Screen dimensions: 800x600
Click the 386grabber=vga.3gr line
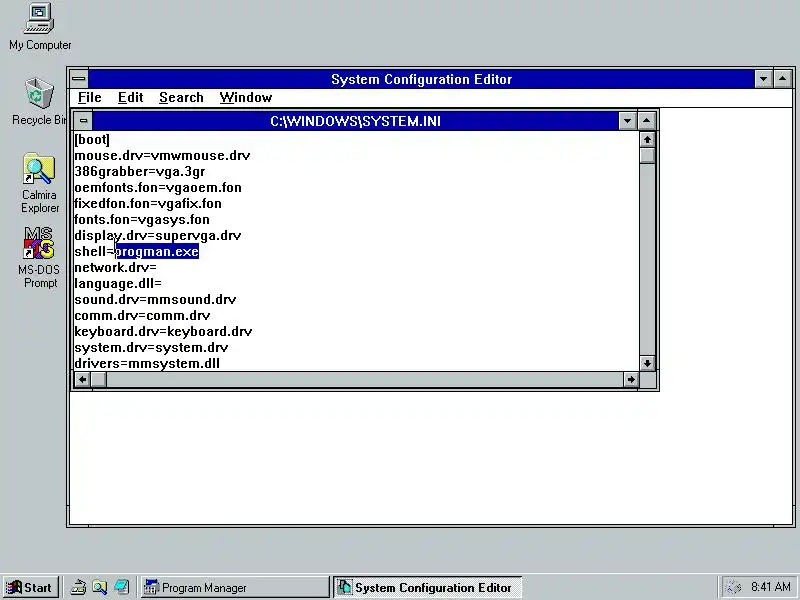pyautogui.click(x=140, y=171)
